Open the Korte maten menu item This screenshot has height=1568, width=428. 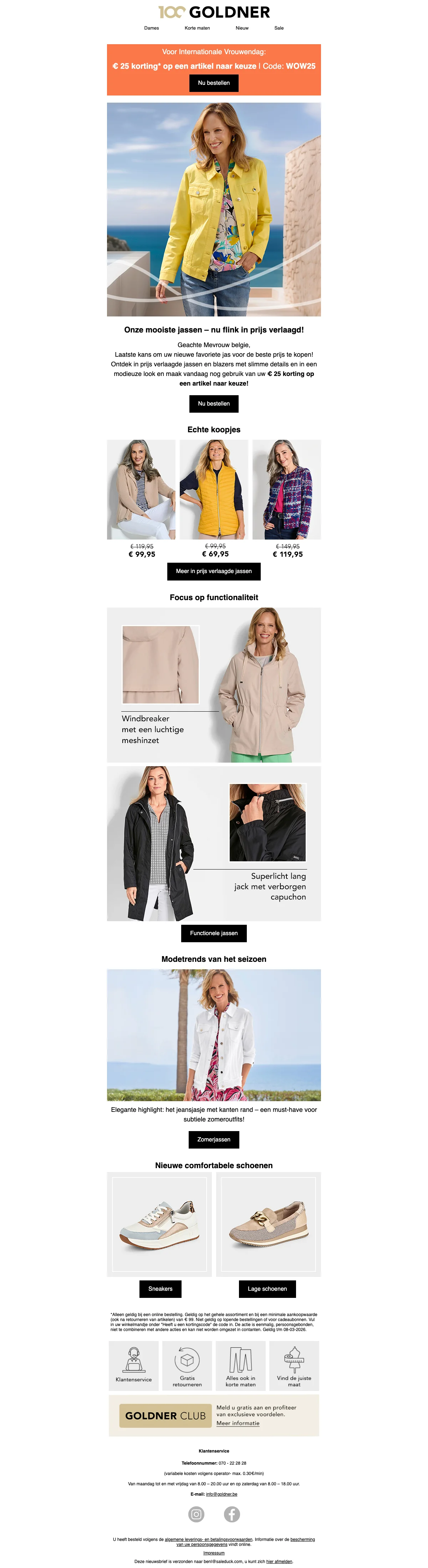[x=197, y=28]
